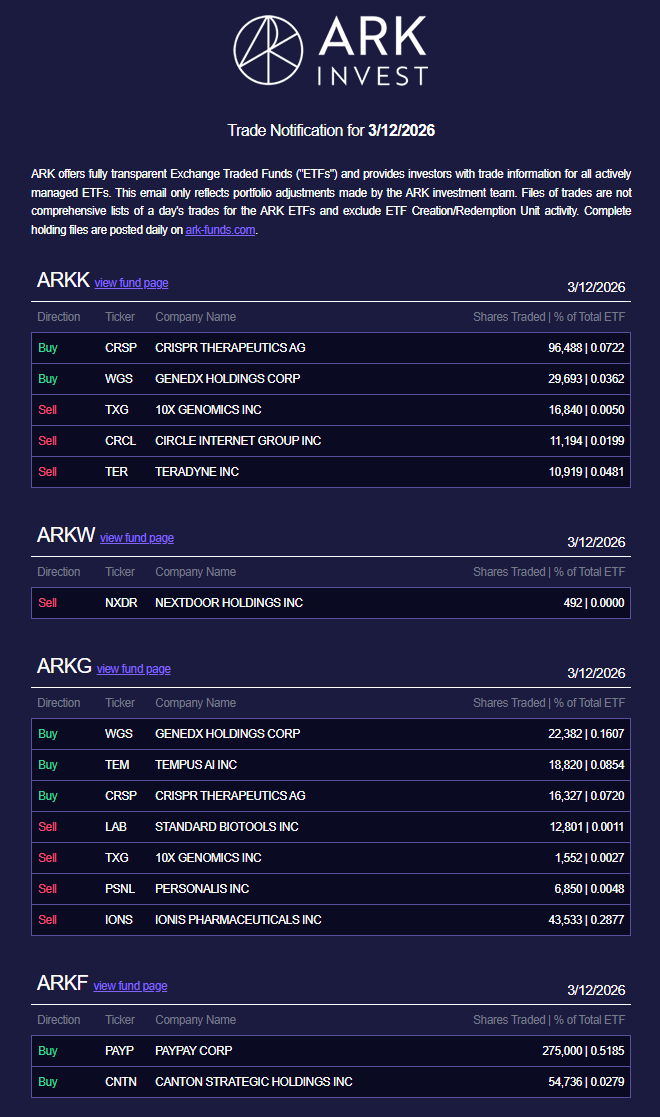The width and height of the screenshot is (660, 1117).
Task: Click CIRCLE INTERNET GROUP INC row text
Action: click(x=238, y=441)
